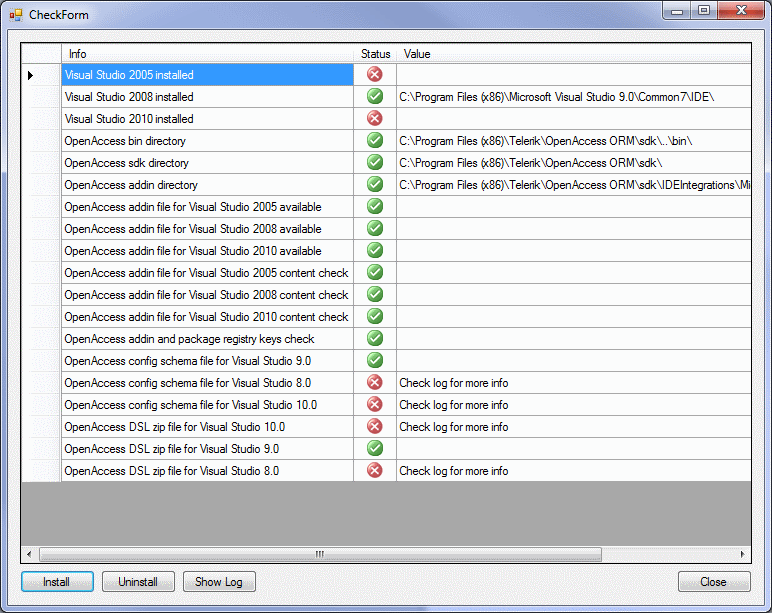Select 'Visual Studio 2005 content check' Info cell
The height and width of the screenshot is (613, 772).
[207, 273]
